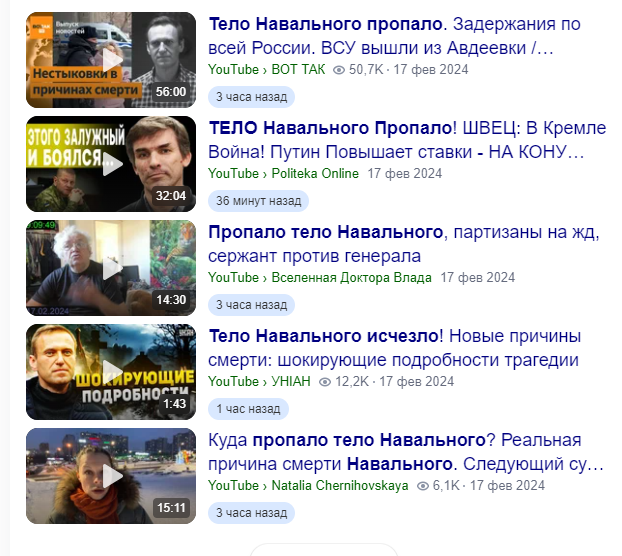Screen dimensions: 622x556
Task: Click the '1 час назад' tag
Action: (x=248, y=408)
